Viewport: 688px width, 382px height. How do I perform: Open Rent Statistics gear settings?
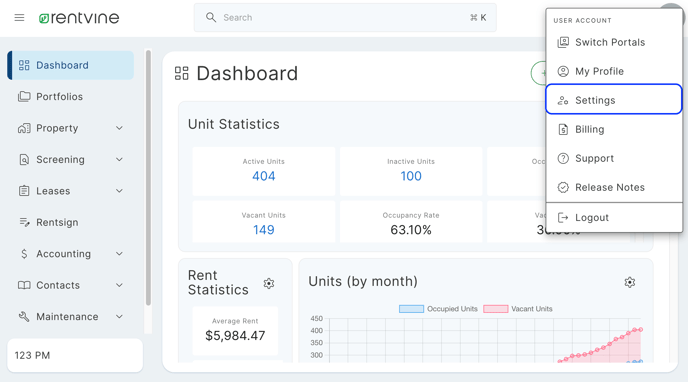269,283
